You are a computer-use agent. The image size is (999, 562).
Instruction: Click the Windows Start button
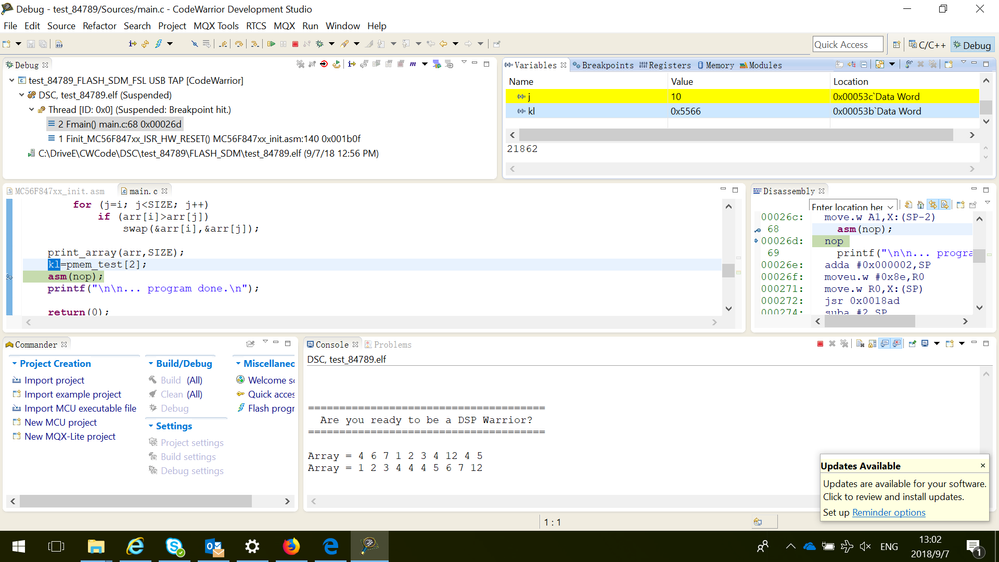pyautogui.click(x=18, y=546)
